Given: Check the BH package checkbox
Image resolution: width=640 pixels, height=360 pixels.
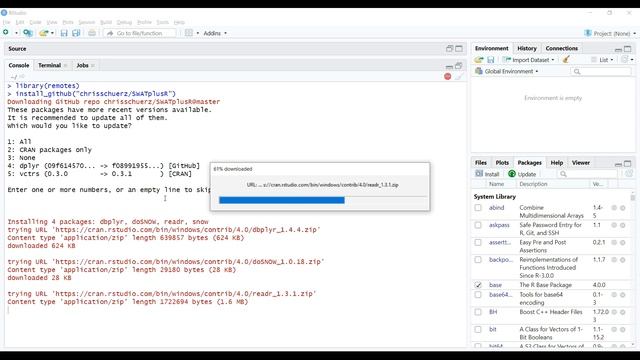Looking at the screenshot, I should (x=478, y=312).
